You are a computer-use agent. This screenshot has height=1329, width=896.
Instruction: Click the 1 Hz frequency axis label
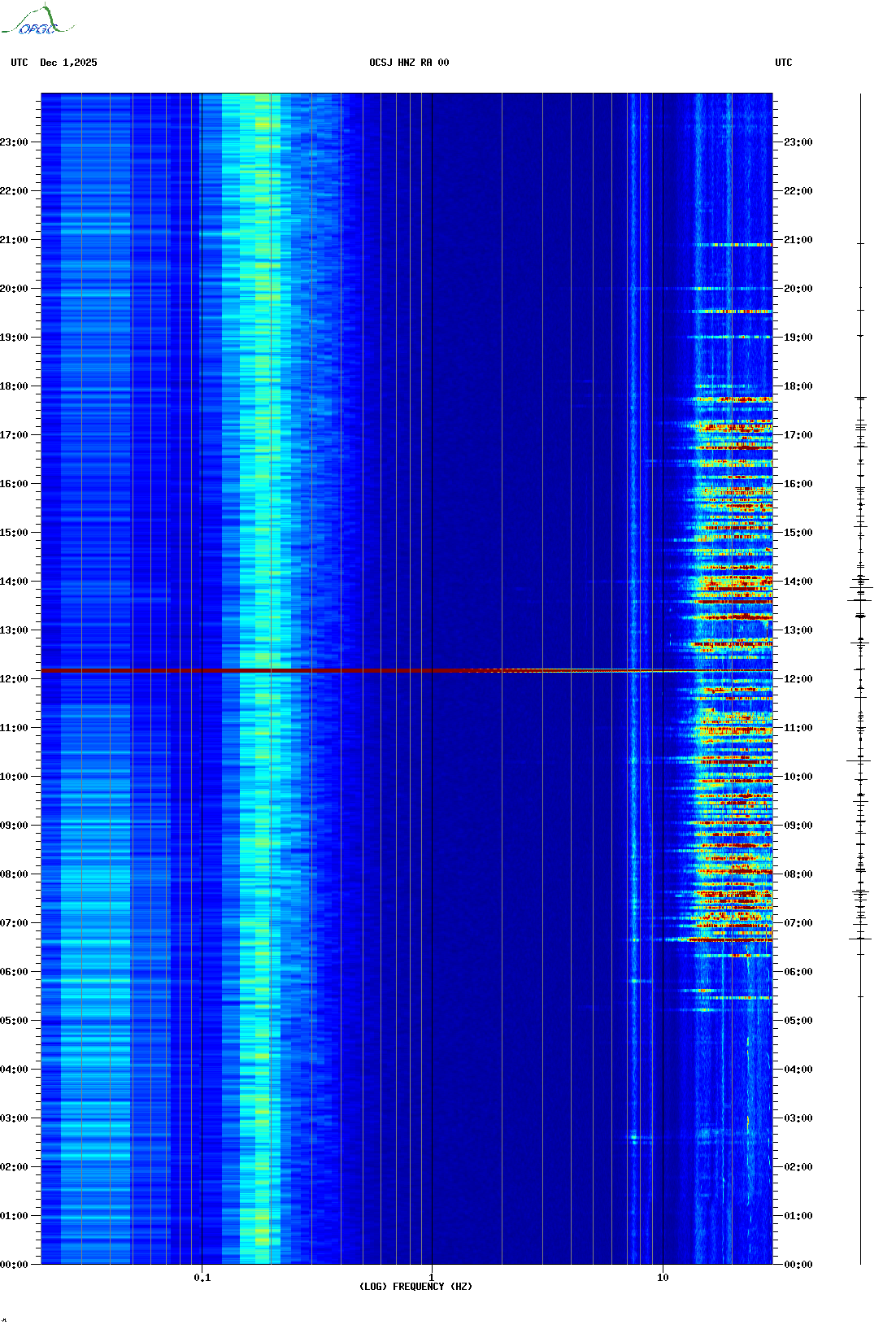point(431,1278)
